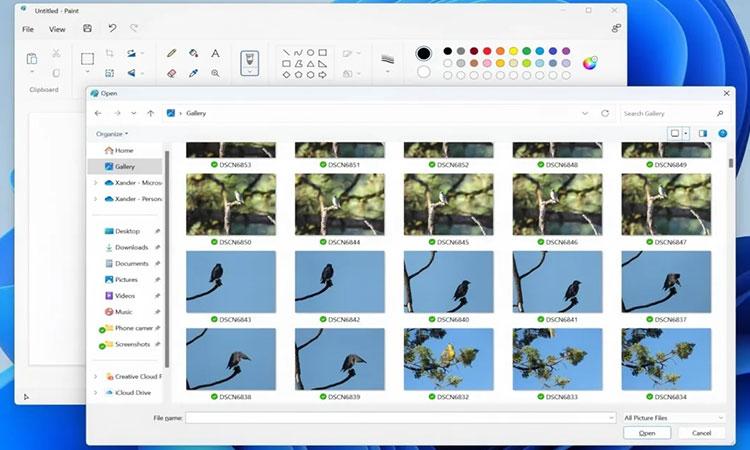This screenshot has width=750, height=450.
Task: Click the Paste clipboard icon in Paint
Action: (x=32, y=58)
